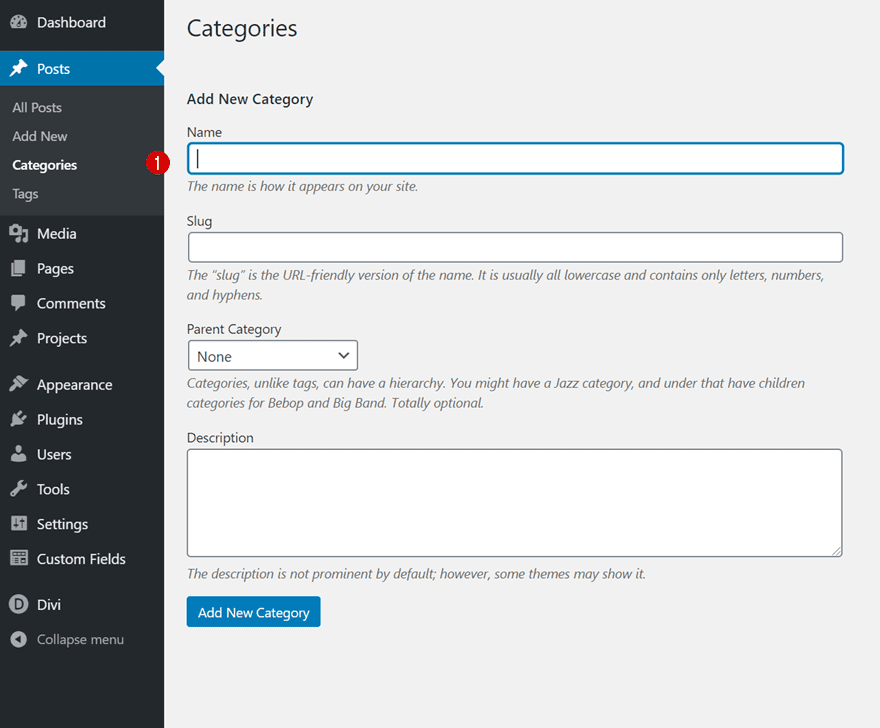Click the Description text area
The image size is (880, 728).
514,503
